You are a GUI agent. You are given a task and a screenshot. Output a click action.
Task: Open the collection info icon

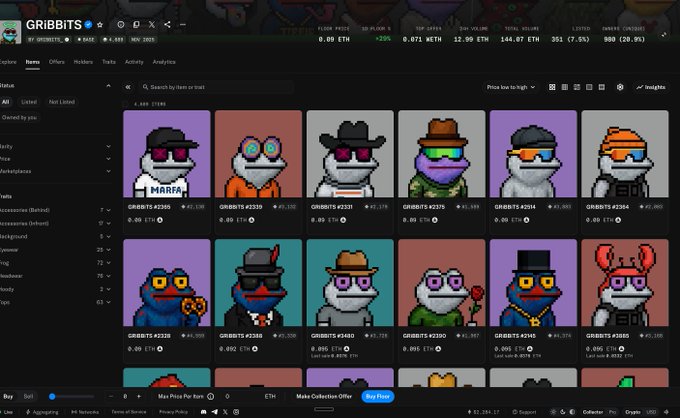[121, 25]
